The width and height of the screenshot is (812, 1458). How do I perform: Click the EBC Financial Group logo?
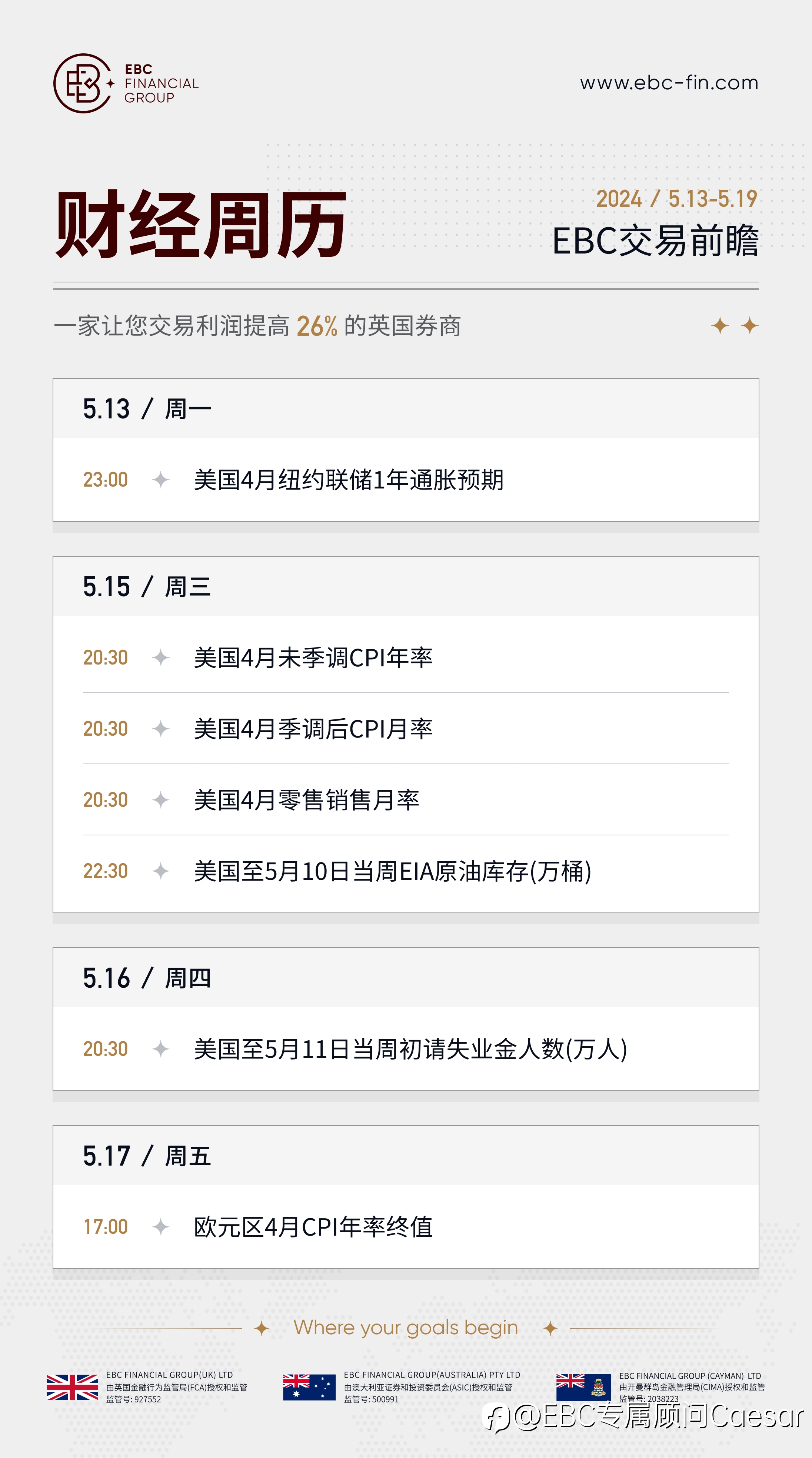click(x=126, y=83)
